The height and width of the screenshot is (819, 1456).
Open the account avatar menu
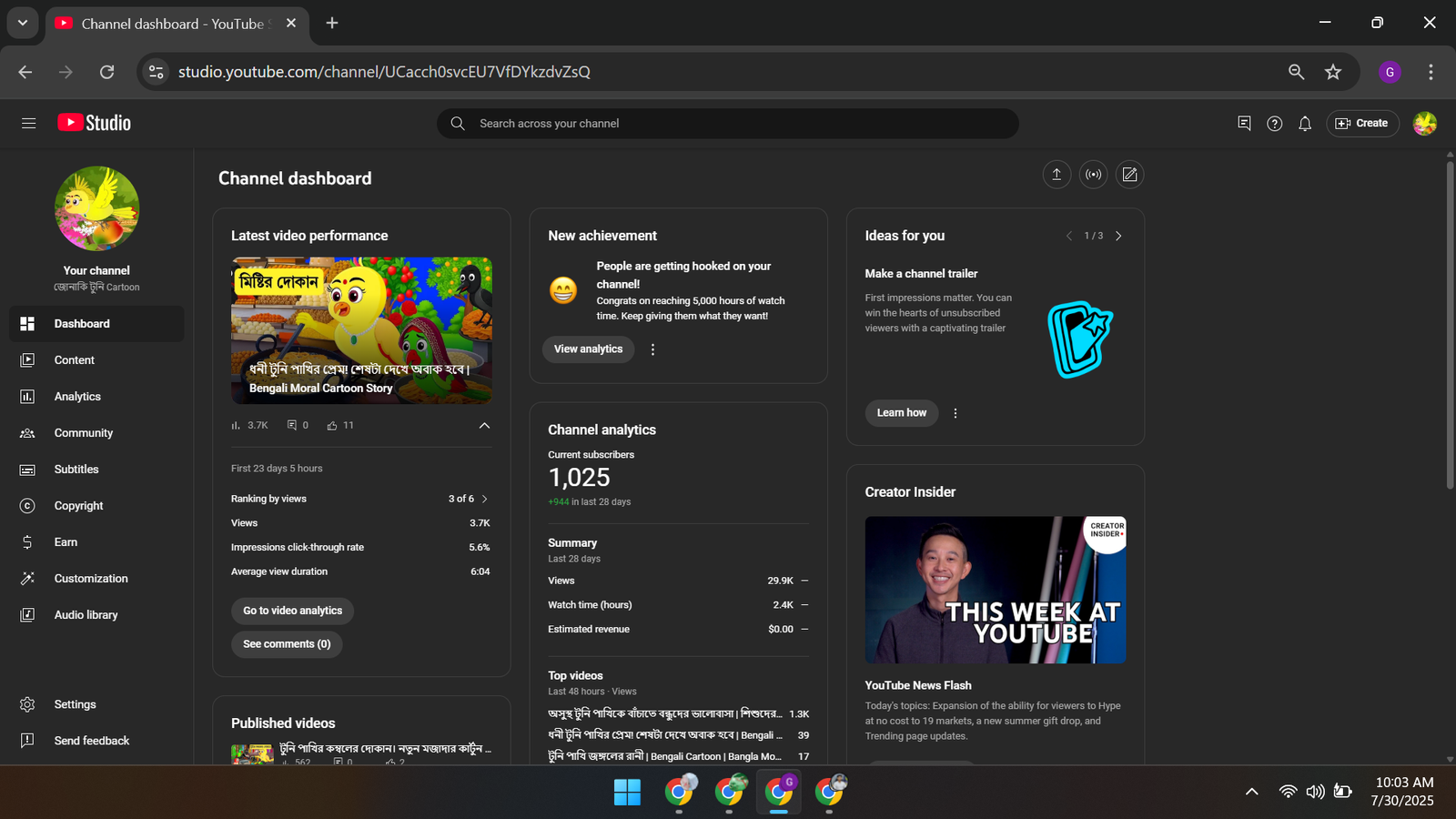1425,123
